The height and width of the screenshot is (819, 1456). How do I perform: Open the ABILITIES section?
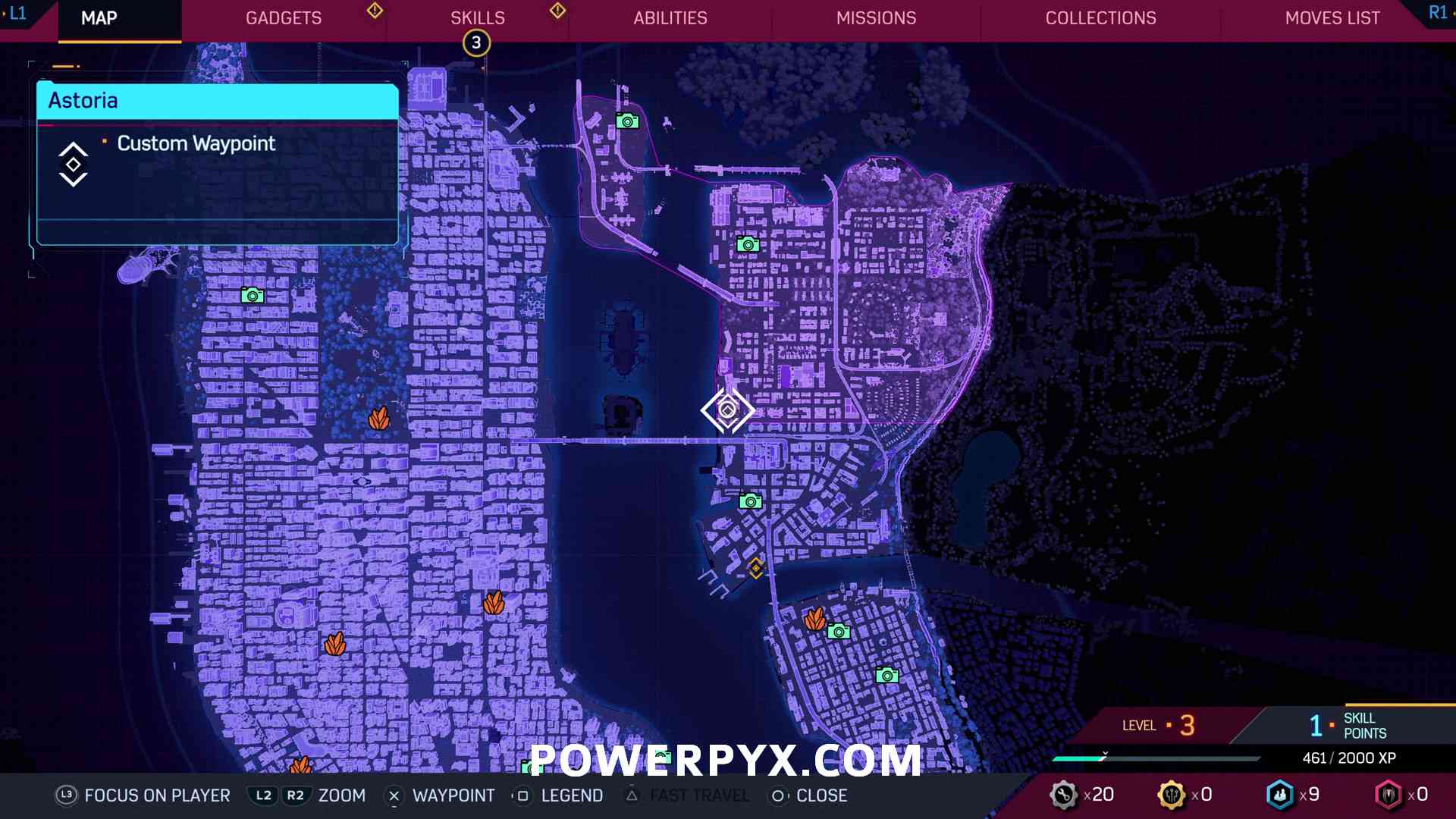click(669, 17)
